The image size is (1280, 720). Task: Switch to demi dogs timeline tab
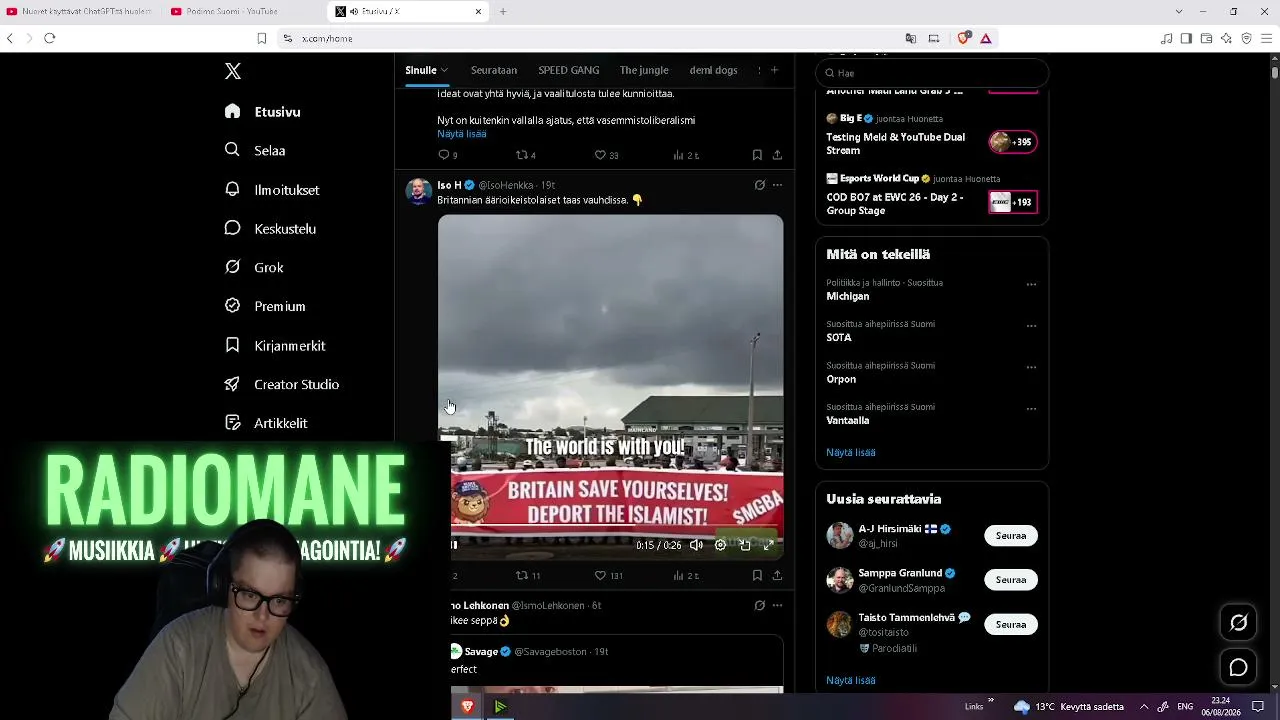[x=713, y=70]
